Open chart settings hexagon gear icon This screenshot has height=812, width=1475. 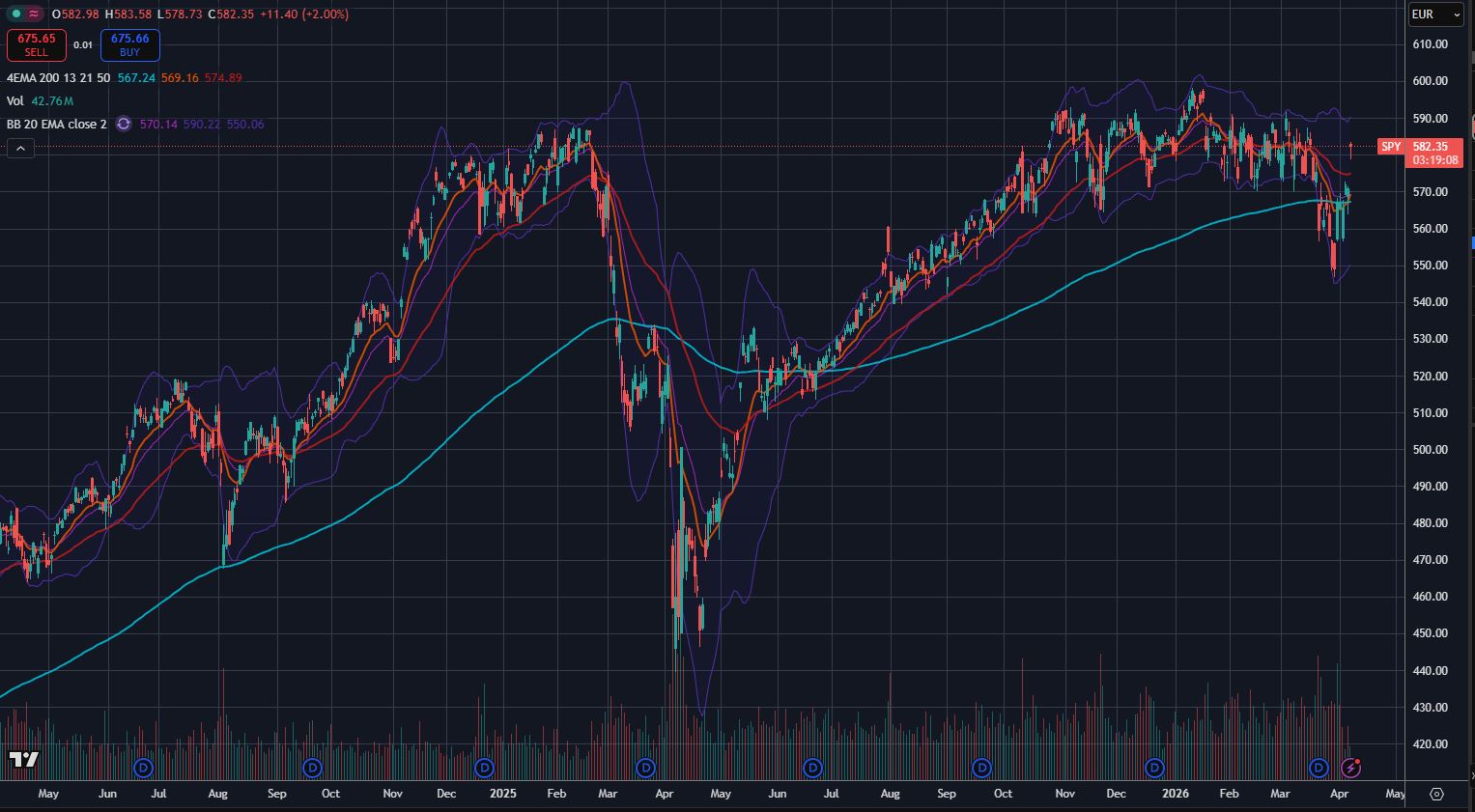click(1436, 794)
